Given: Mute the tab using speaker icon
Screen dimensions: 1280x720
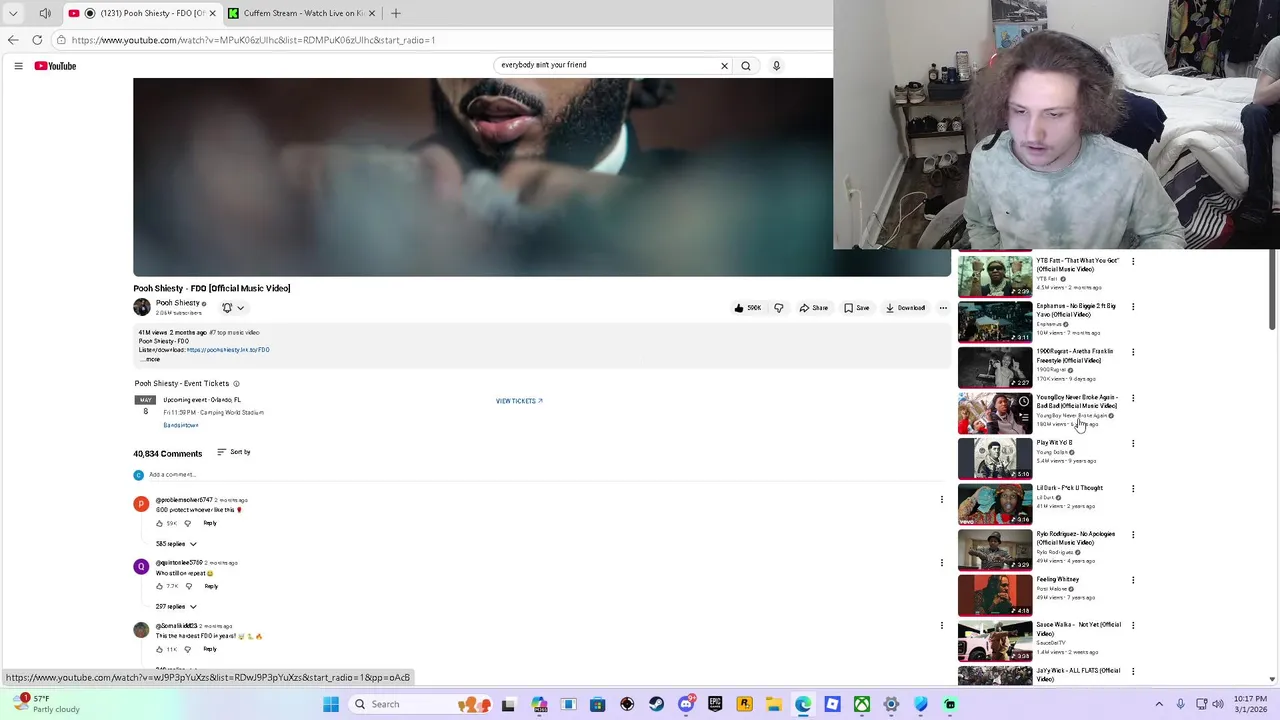Looking at the screenshot, I should [x=45, y=13].
